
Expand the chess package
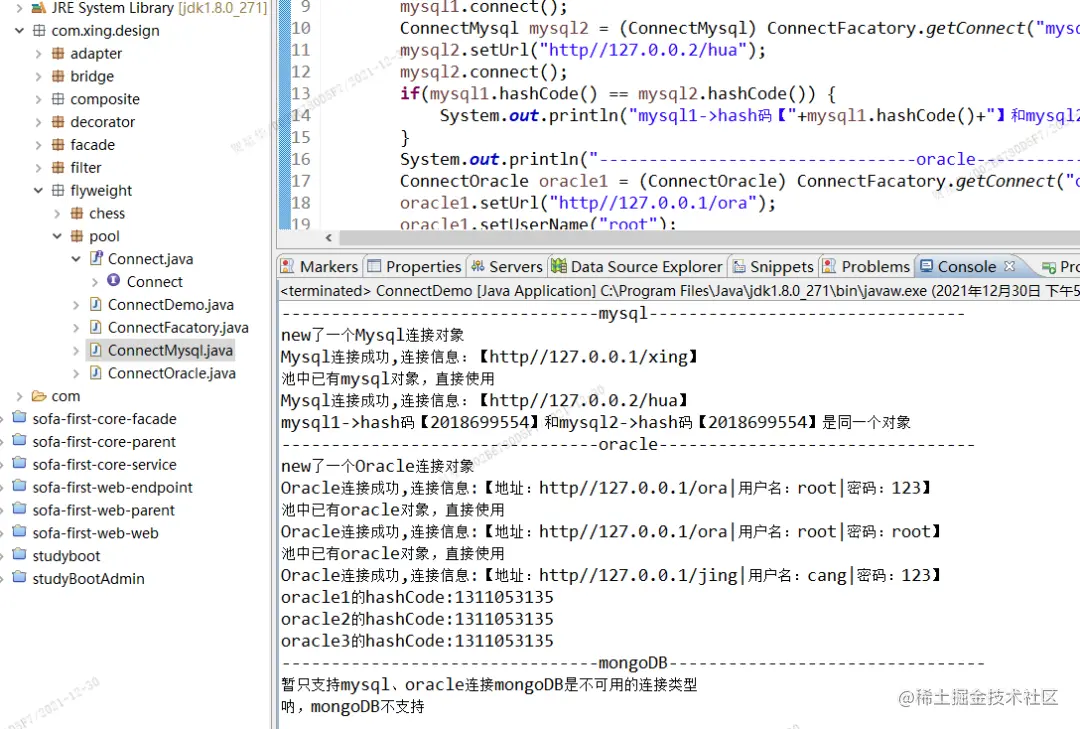[x=57, y=214]
